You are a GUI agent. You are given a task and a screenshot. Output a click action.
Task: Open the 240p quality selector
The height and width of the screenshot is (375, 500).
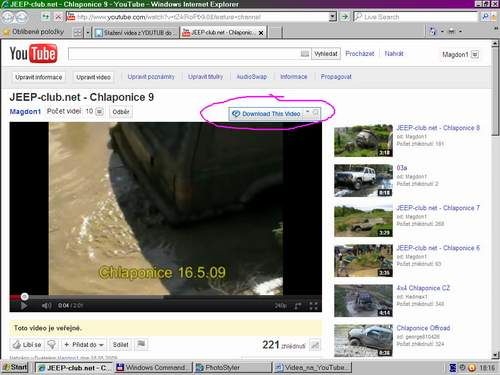(280, 306)
